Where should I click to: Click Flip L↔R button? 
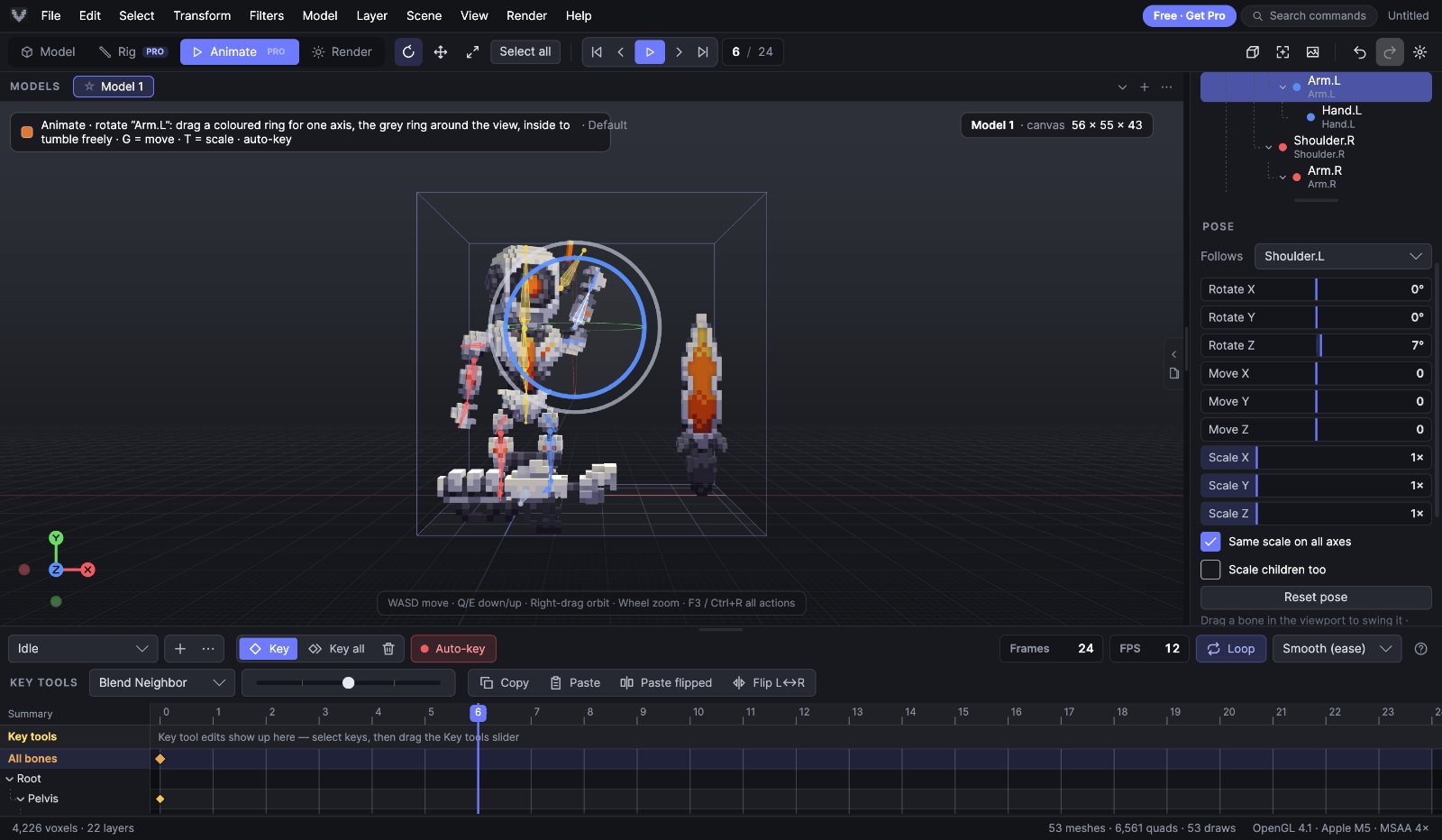pyautogui.click(x=769, y=683)
